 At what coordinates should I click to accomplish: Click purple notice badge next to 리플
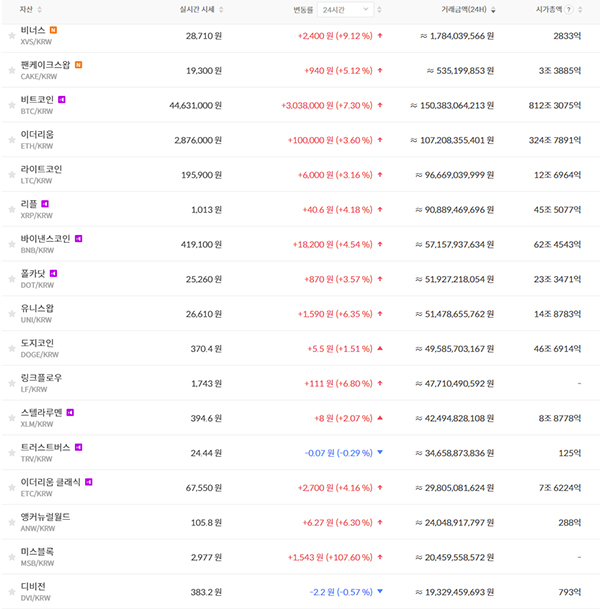[x=45, y=204]
